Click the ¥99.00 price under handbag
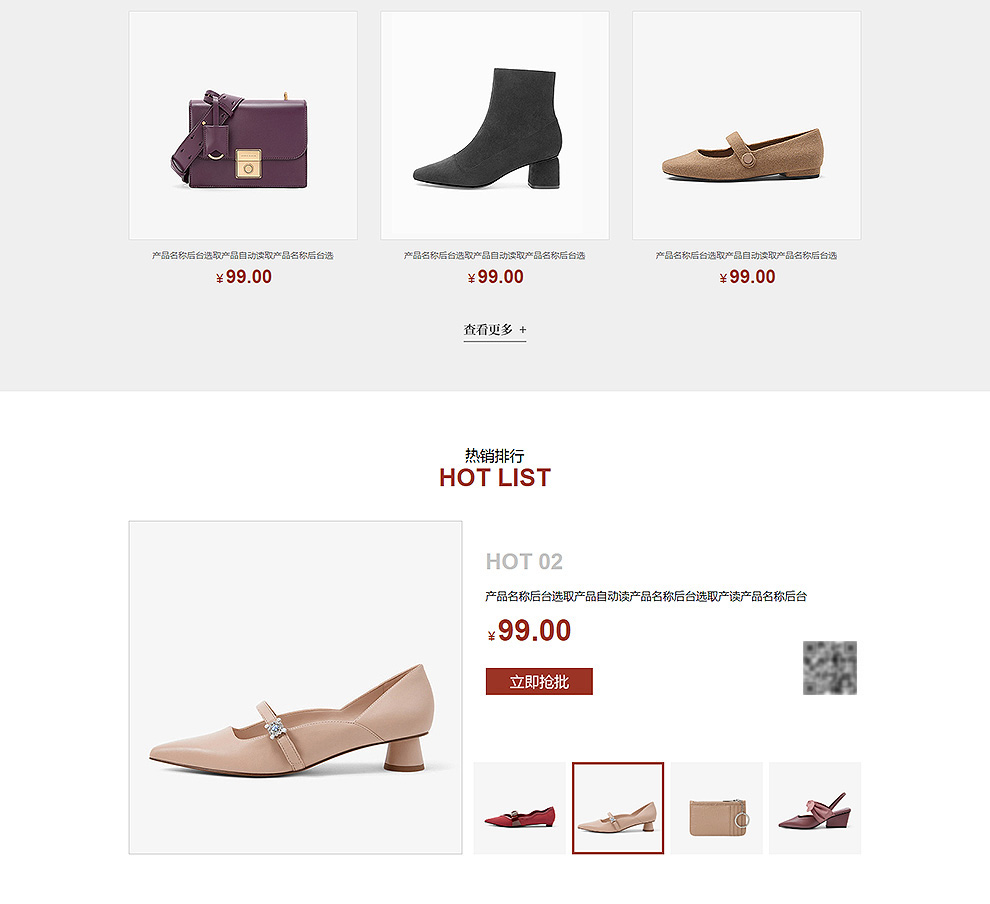Image resolution: width=990 pixels, height=904 pixels. (244, 277)
